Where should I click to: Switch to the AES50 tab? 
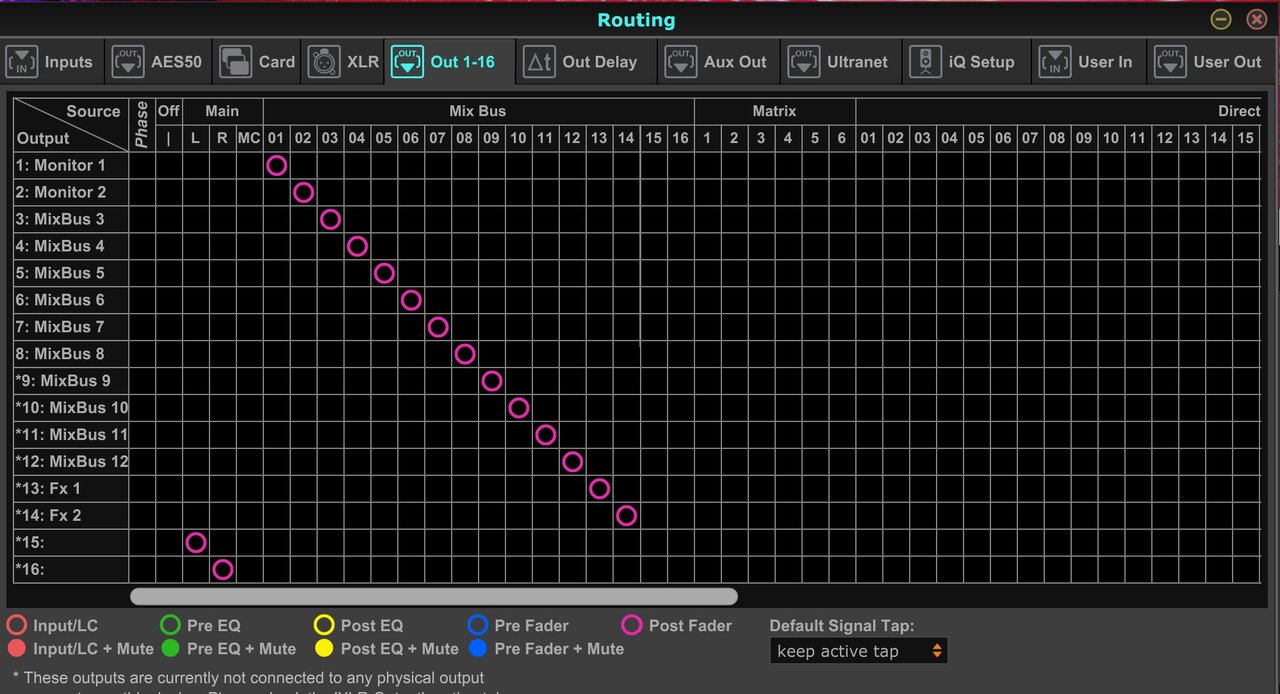point(157,62)
